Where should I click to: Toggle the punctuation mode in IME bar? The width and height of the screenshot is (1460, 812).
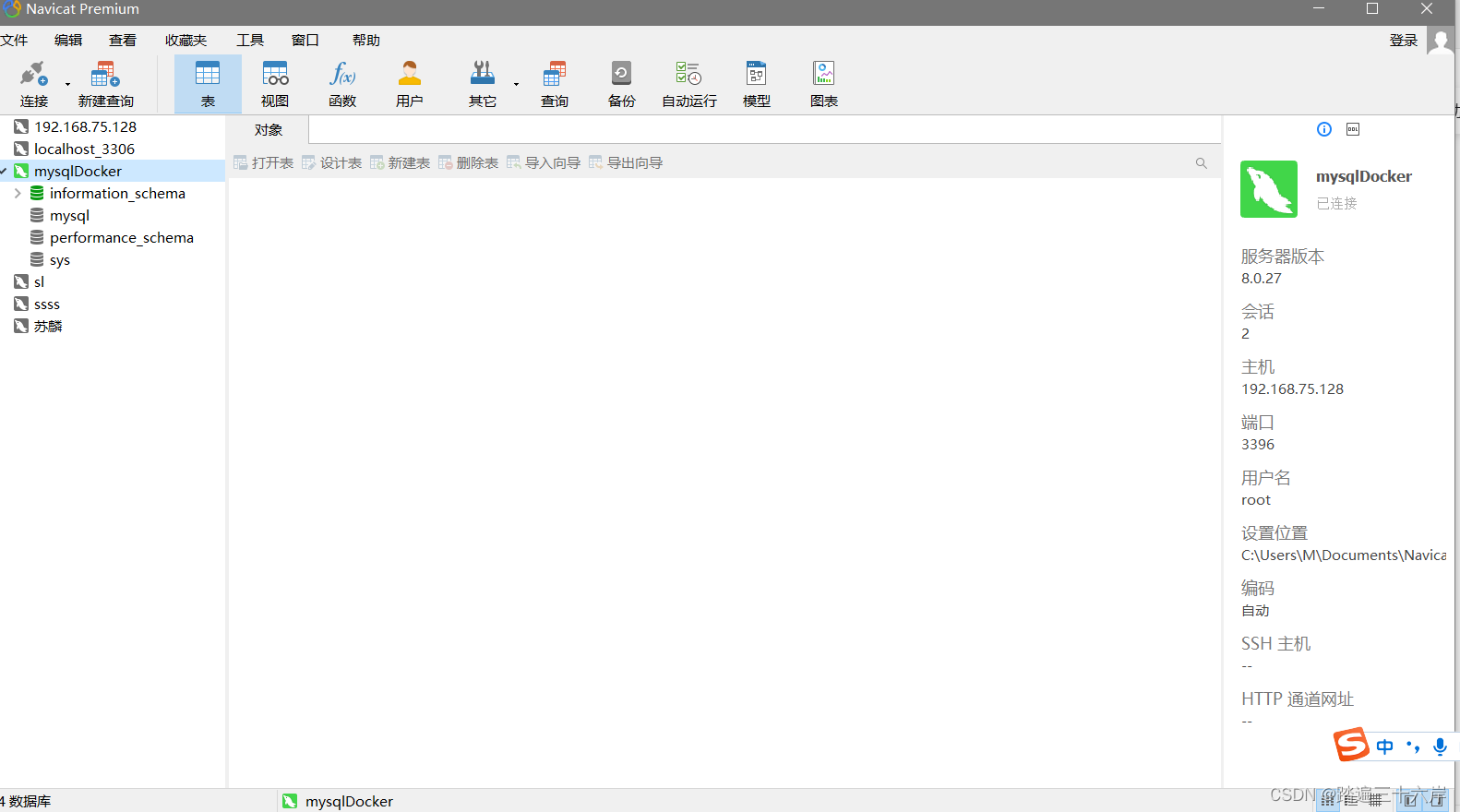(1412, 746)
